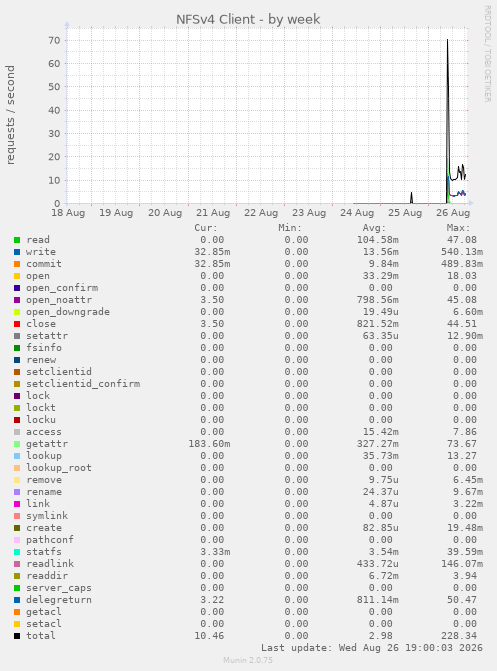
Task: Click the requests / second axis label
Action: (10, 115)
